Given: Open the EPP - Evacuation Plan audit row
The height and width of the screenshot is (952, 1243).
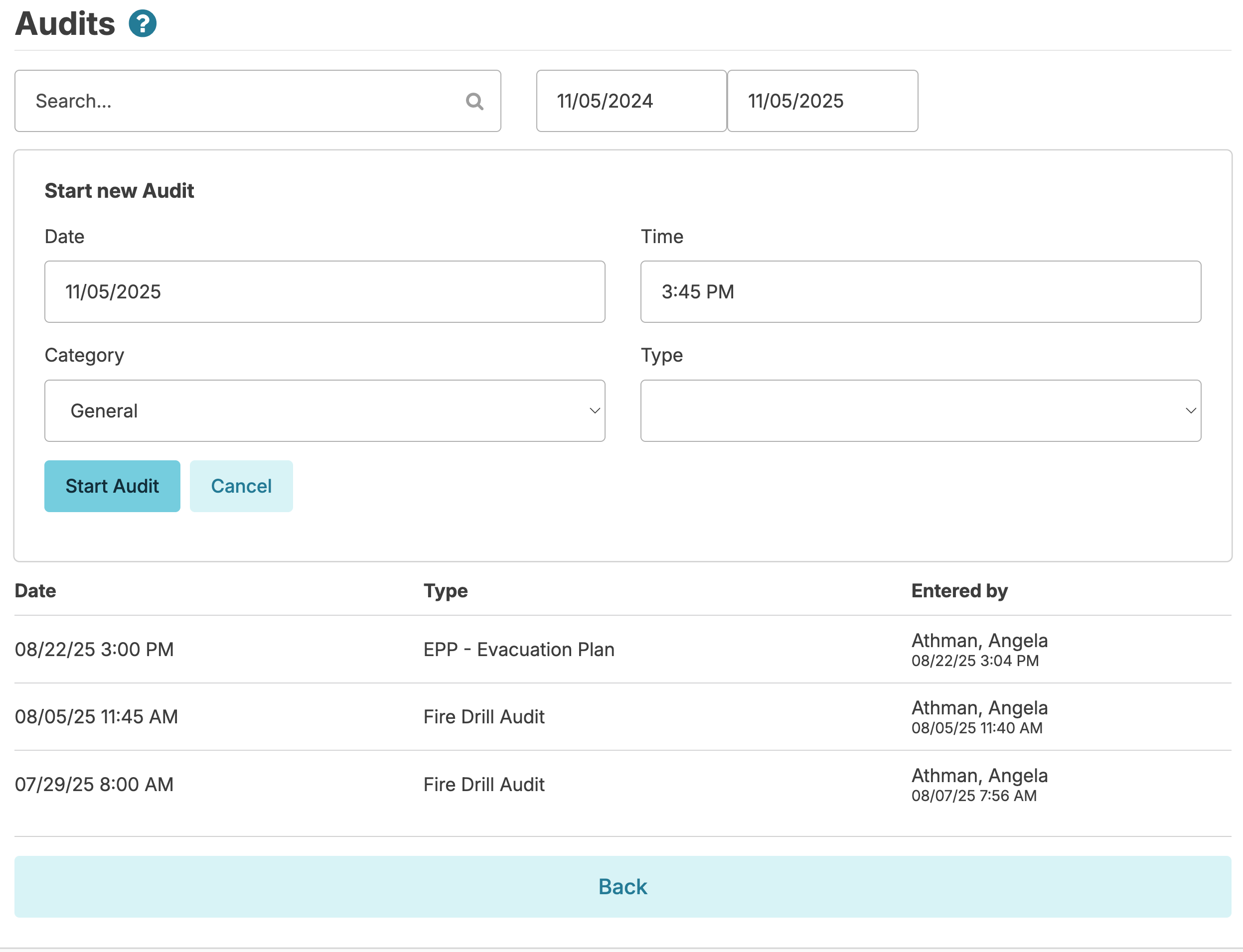Looking at the screenshot, I should click(519, 650).
